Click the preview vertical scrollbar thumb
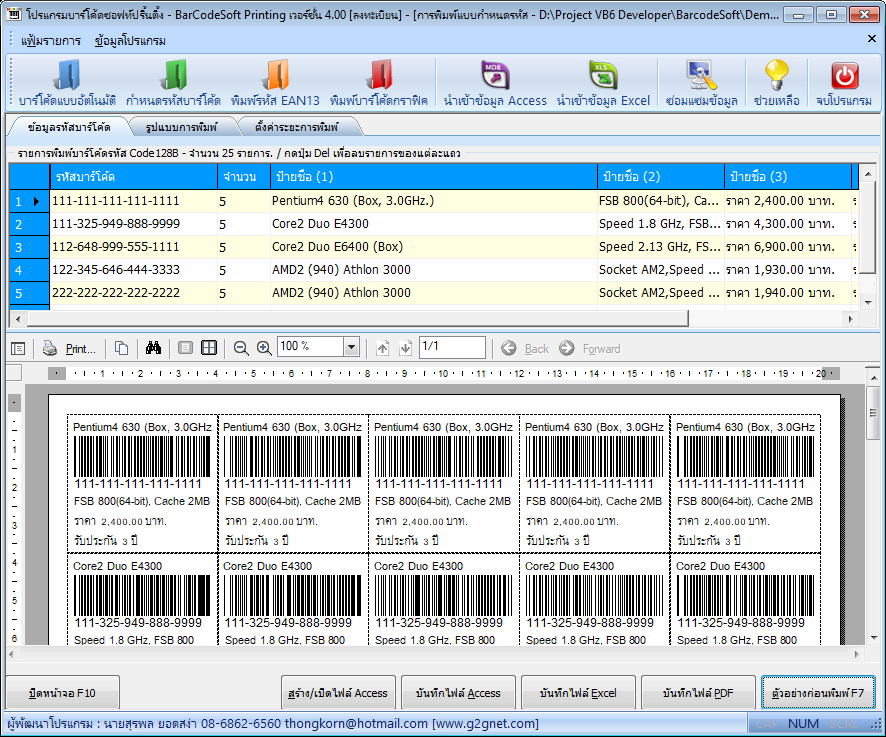The image size is (886, 737). (x=874, y=413)
